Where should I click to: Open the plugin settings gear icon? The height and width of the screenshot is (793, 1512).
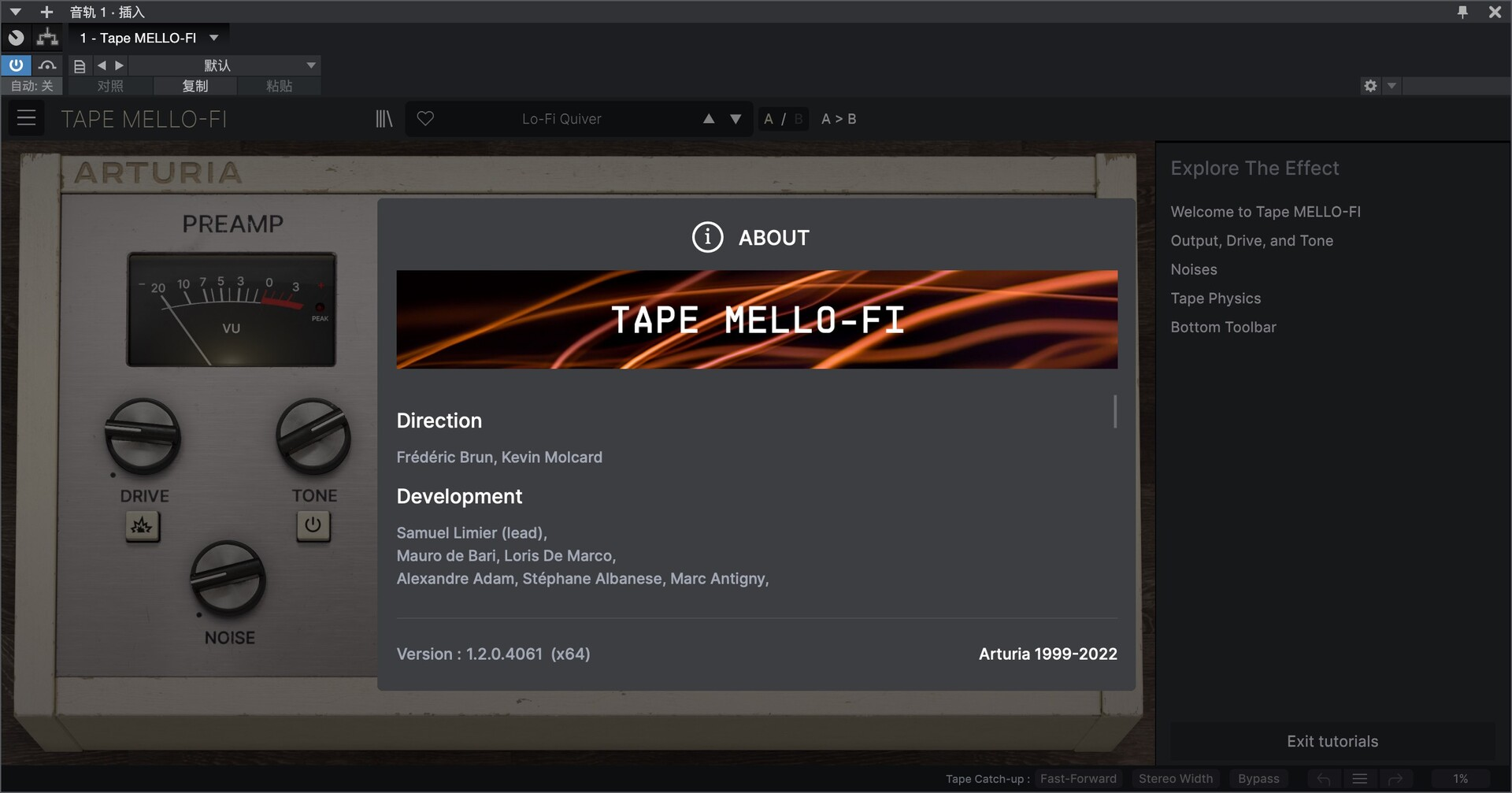[1369, 86]
